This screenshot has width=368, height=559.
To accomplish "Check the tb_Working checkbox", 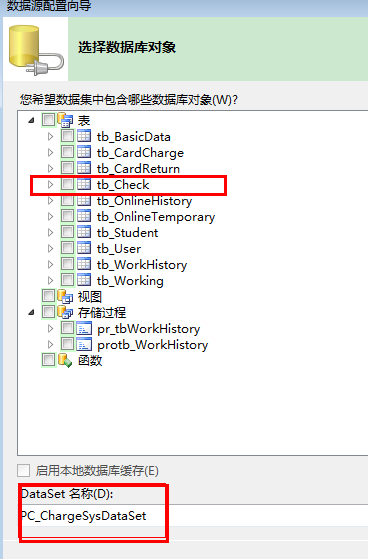I will coord(67,280).
